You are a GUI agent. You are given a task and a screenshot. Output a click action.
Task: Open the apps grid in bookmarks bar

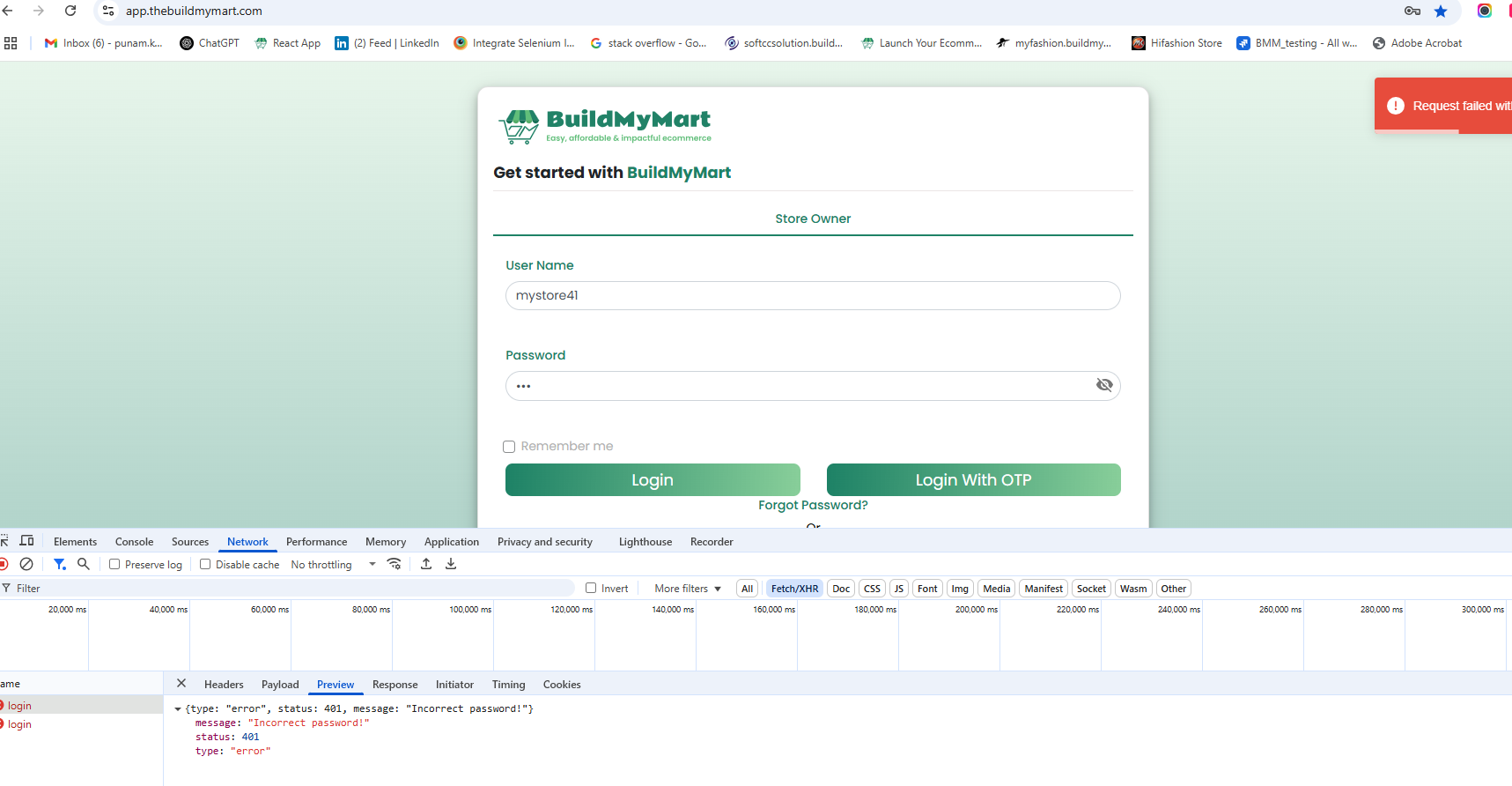point(11,42)
